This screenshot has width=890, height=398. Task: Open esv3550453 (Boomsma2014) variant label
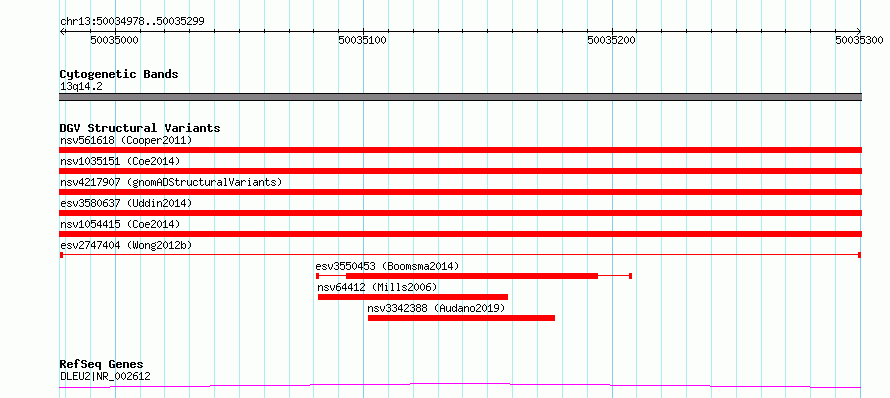pyautogui.click(x=387, y=266)
